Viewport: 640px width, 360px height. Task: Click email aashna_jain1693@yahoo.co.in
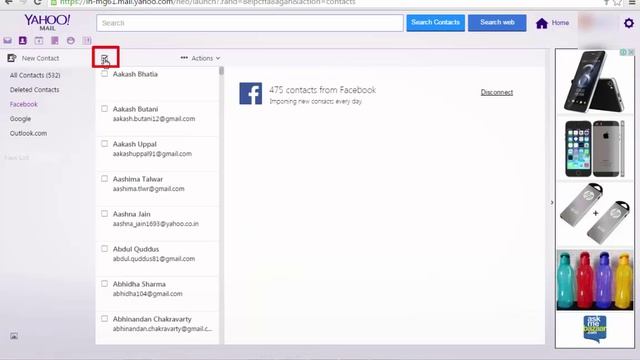click(156, 224)
